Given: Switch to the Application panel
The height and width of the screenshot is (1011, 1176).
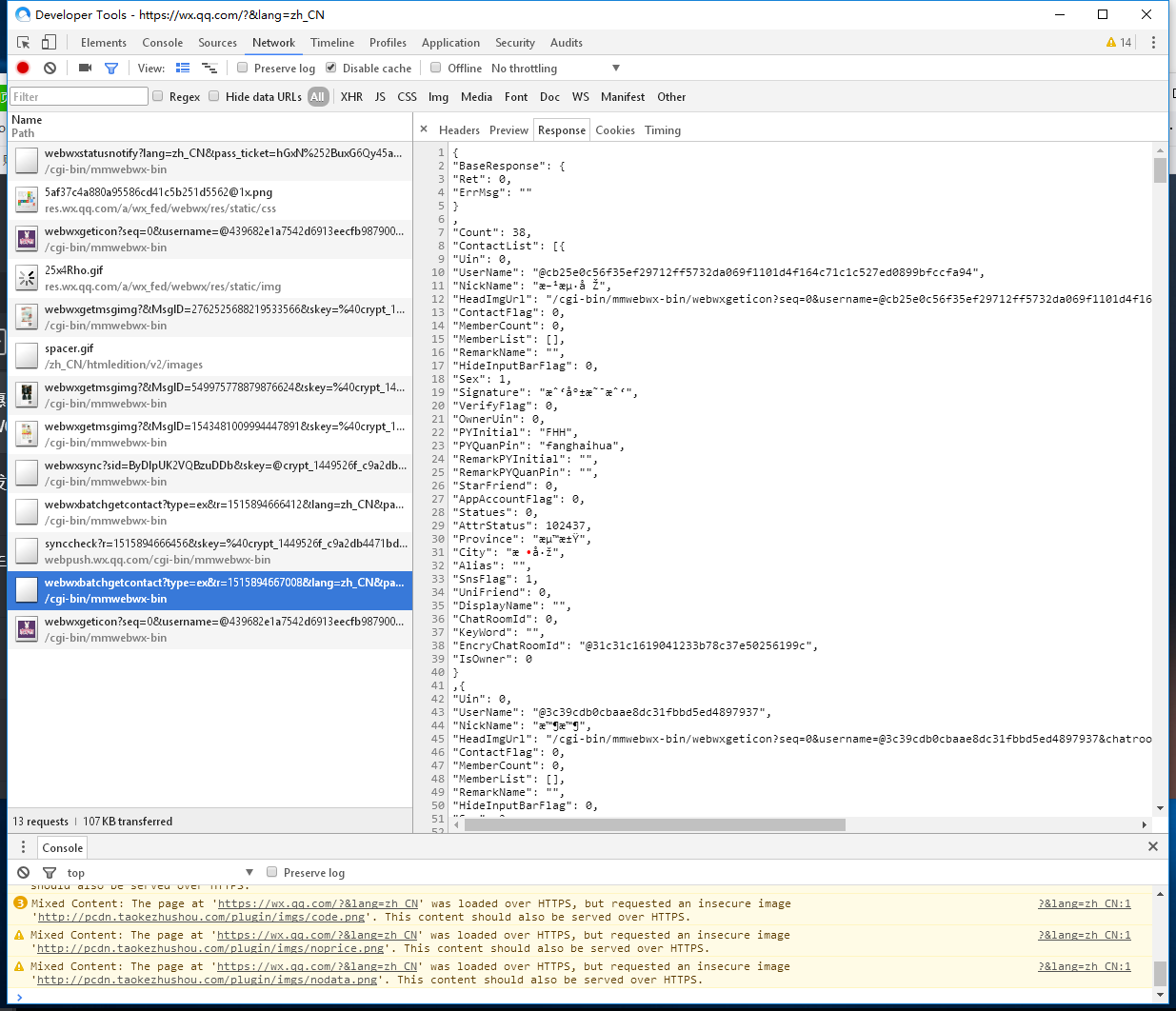Looking at the screenshot, I should point(451,43).
